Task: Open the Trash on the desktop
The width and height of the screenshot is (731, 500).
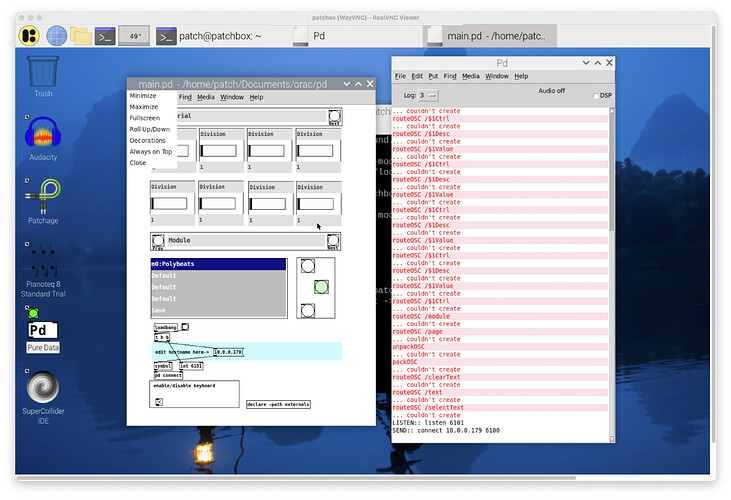Action: click(43, 72)
